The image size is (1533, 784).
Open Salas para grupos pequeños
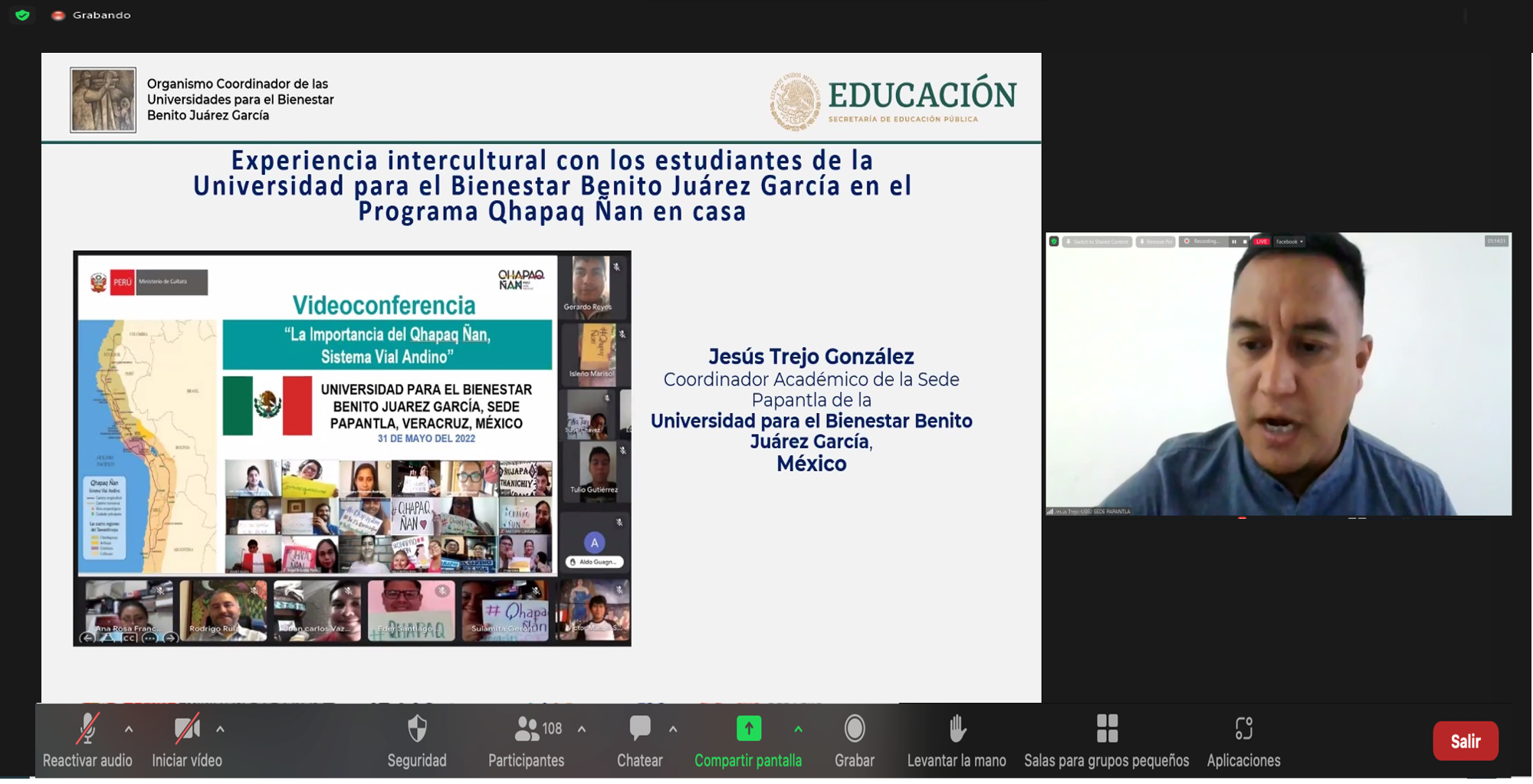[x=1107, y=740]
